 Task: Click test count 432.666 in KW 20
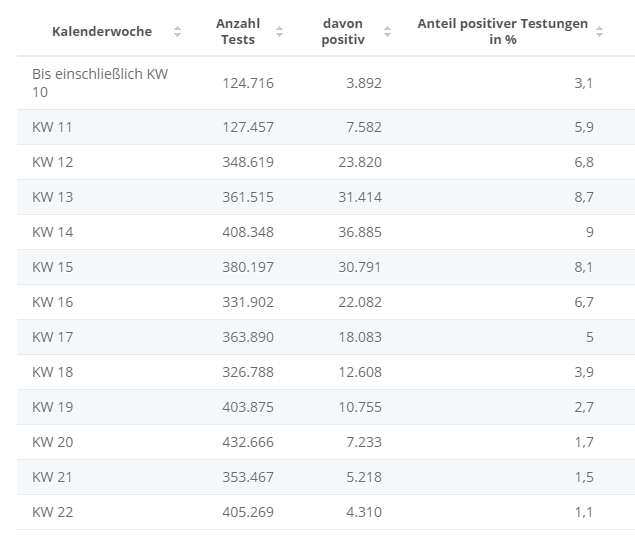point(247,442)
